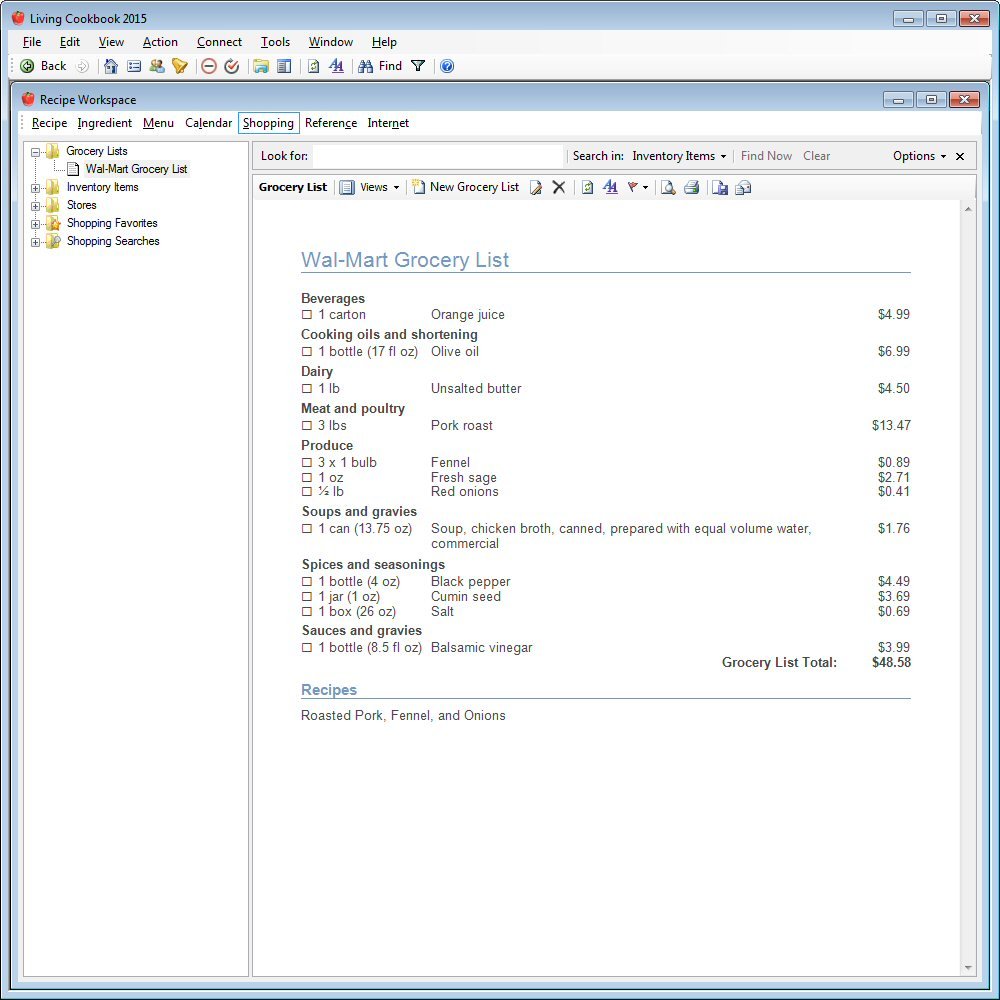Open help via the blue question mark icon
Viewport: 1000px width, 1000px height.
[447, 66]
